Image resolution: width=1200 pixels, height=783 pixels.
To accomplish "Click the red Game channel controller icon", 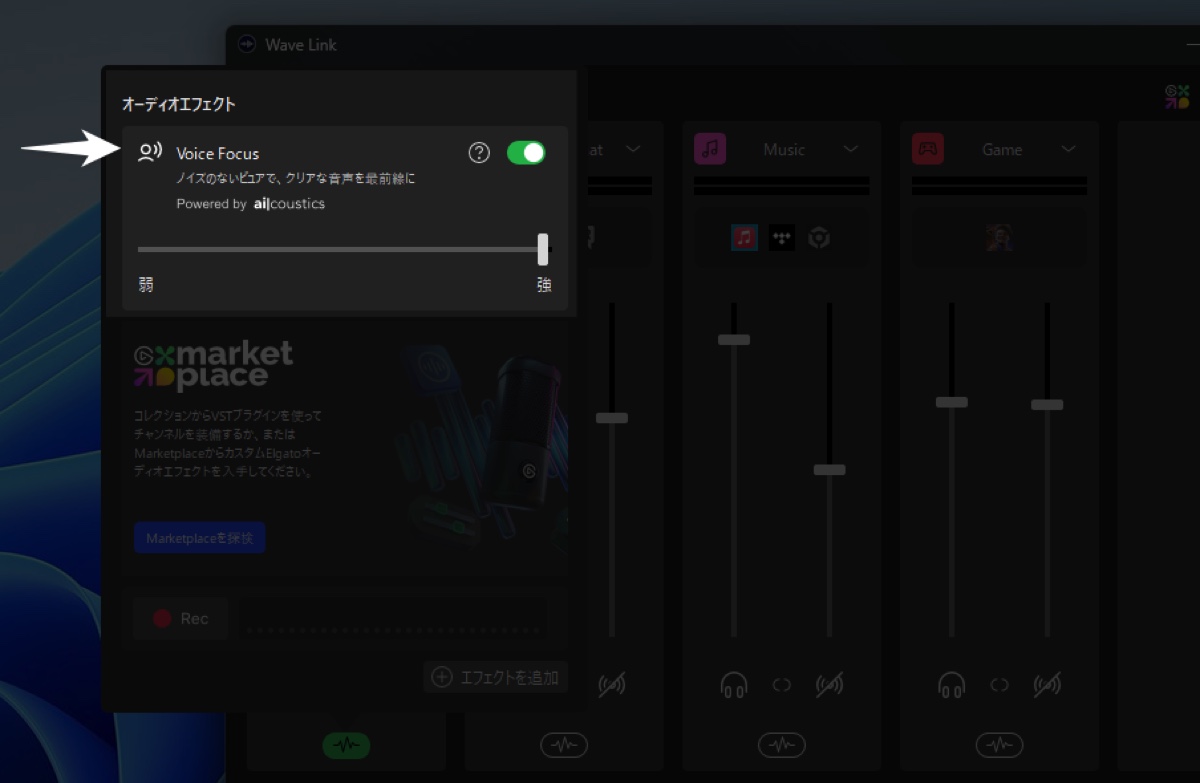I will tap(928, 149).
